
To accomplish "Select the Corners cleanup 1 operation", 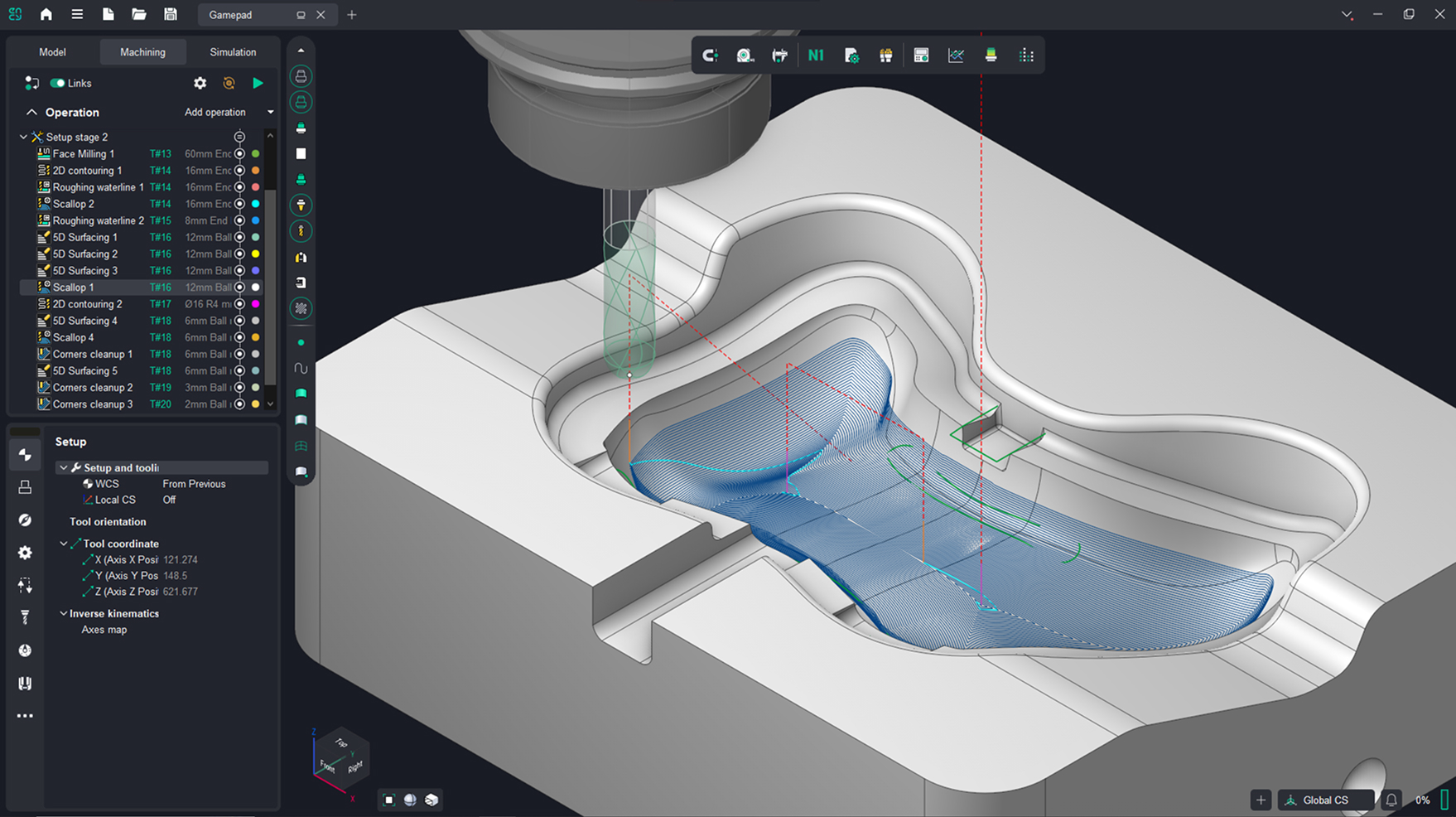I will (92, 354).
